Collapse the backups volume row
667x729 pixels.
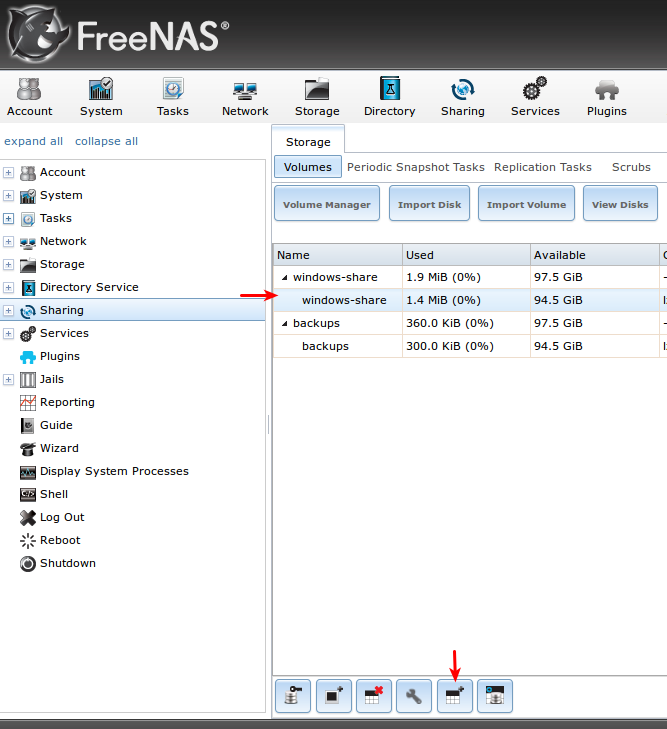(284, 324)
